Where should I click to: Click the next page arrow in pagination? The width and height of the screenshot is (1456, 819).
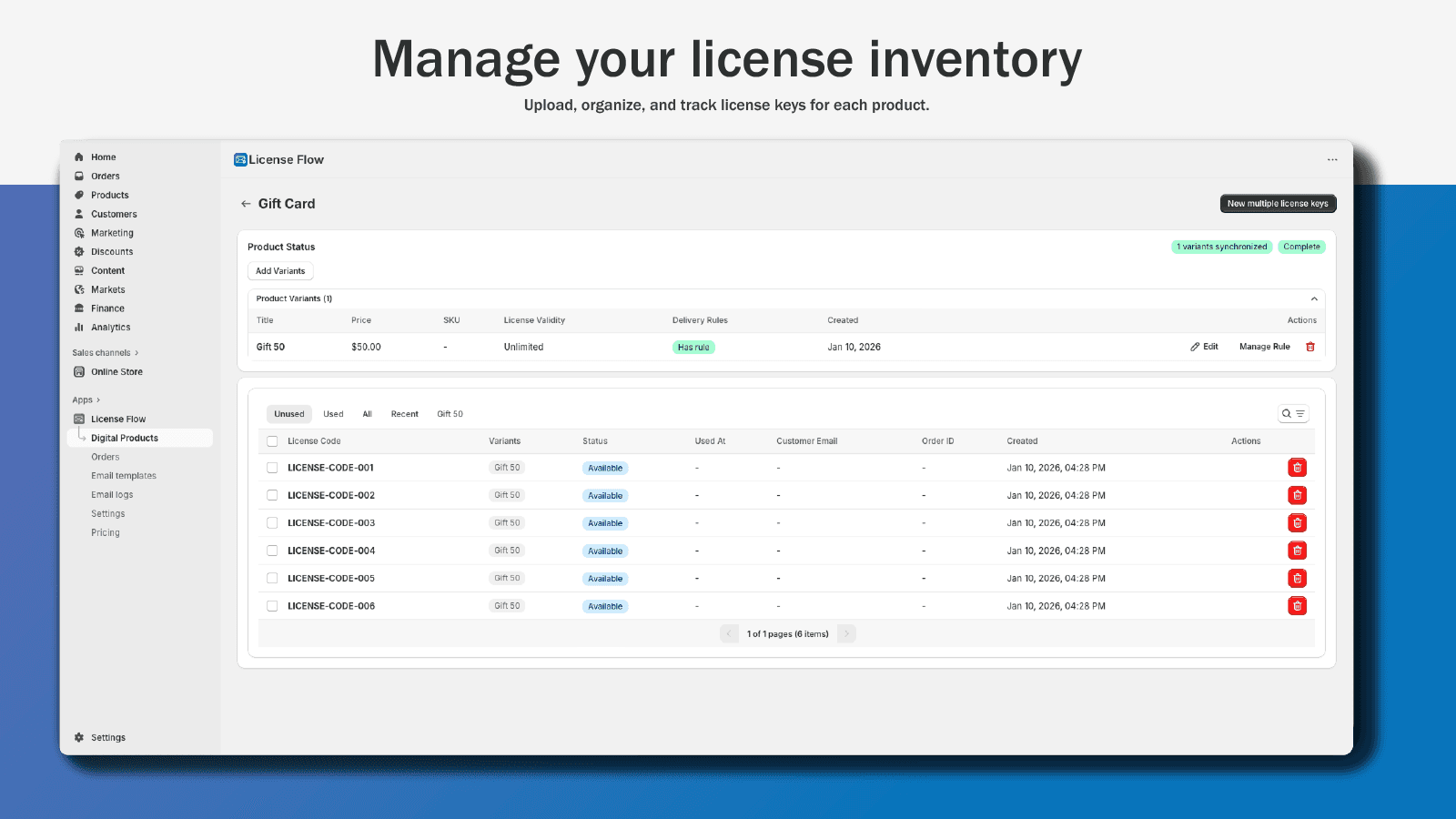tap(845, 633)
